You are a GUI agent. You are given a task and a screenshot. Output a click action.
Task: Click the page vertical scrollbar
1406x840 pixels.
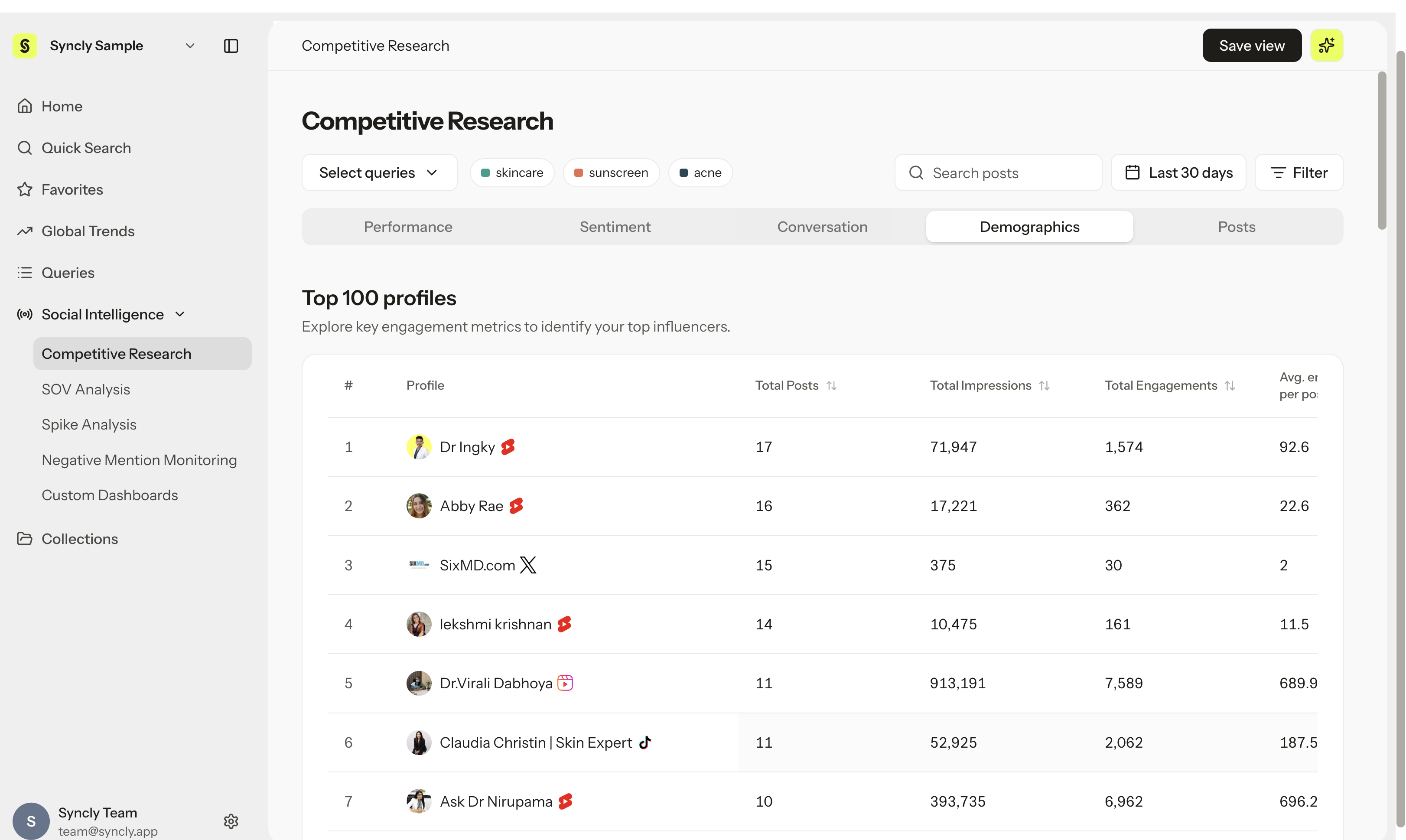(x=1382, y=150)
